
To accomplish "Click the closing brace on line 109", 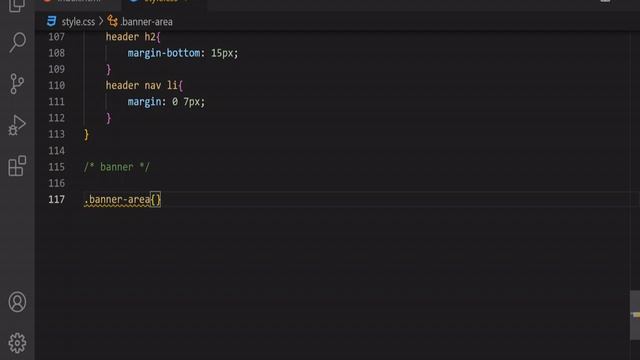I will pyautogui.click(x=108, y=70).
